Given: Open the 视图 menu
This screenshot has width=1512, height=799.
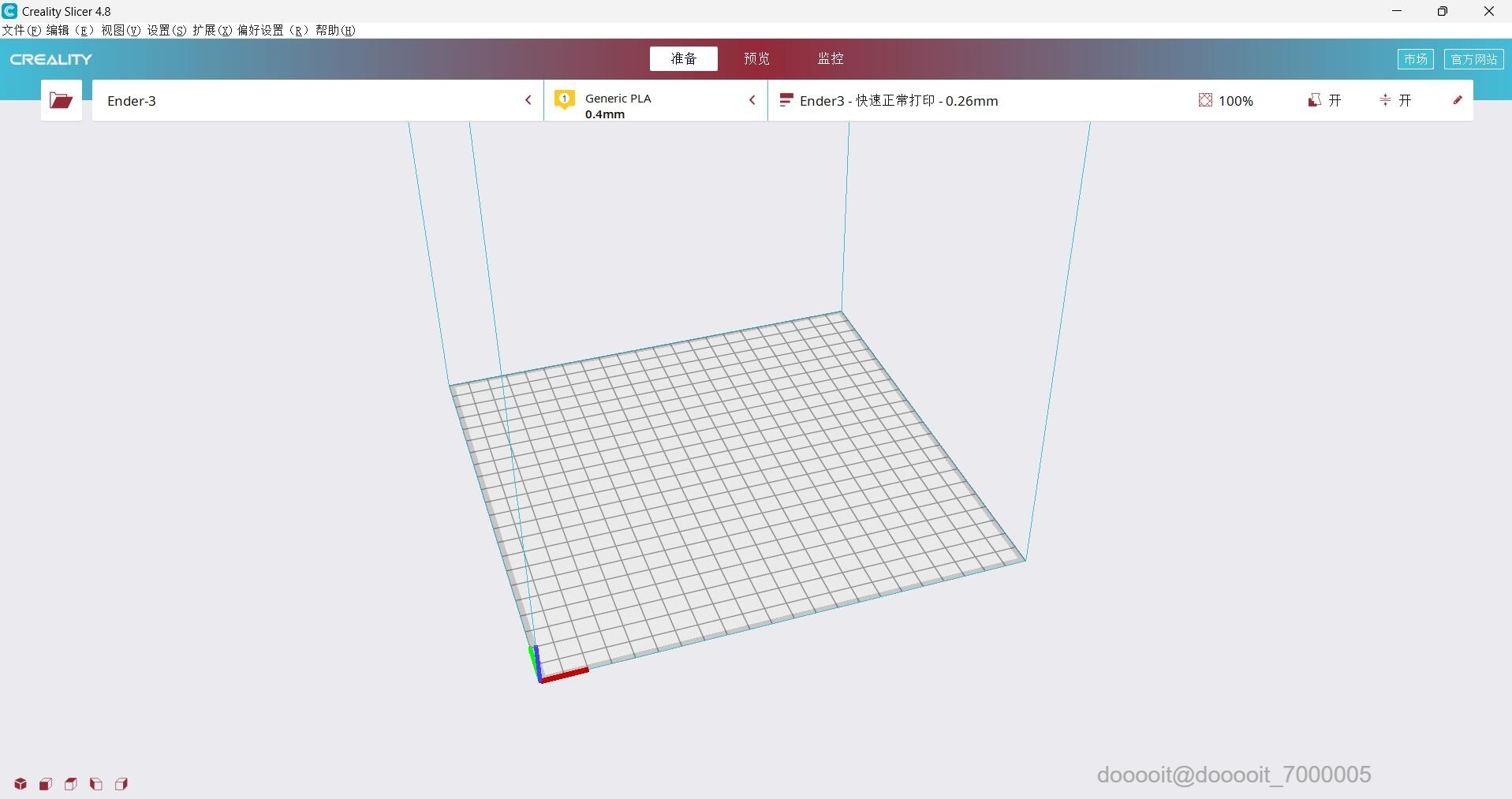Looking at the screenshot, I should pos(121,30).
